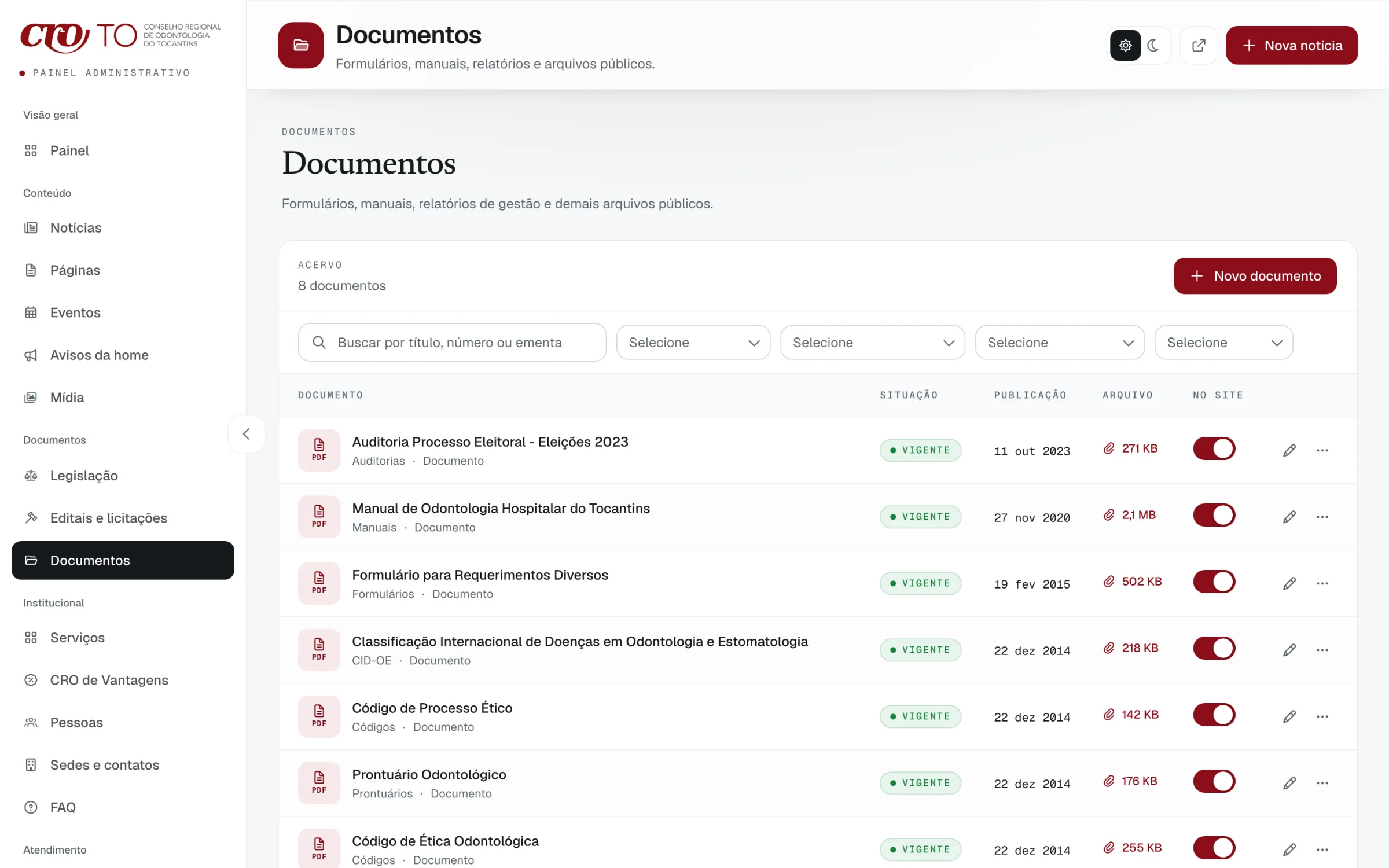Image resolution: width=1389 pixels, height=868 pixels.
Task: Select date 22 dez 2014 of Prontuário
Action: tap(1032, 784)
